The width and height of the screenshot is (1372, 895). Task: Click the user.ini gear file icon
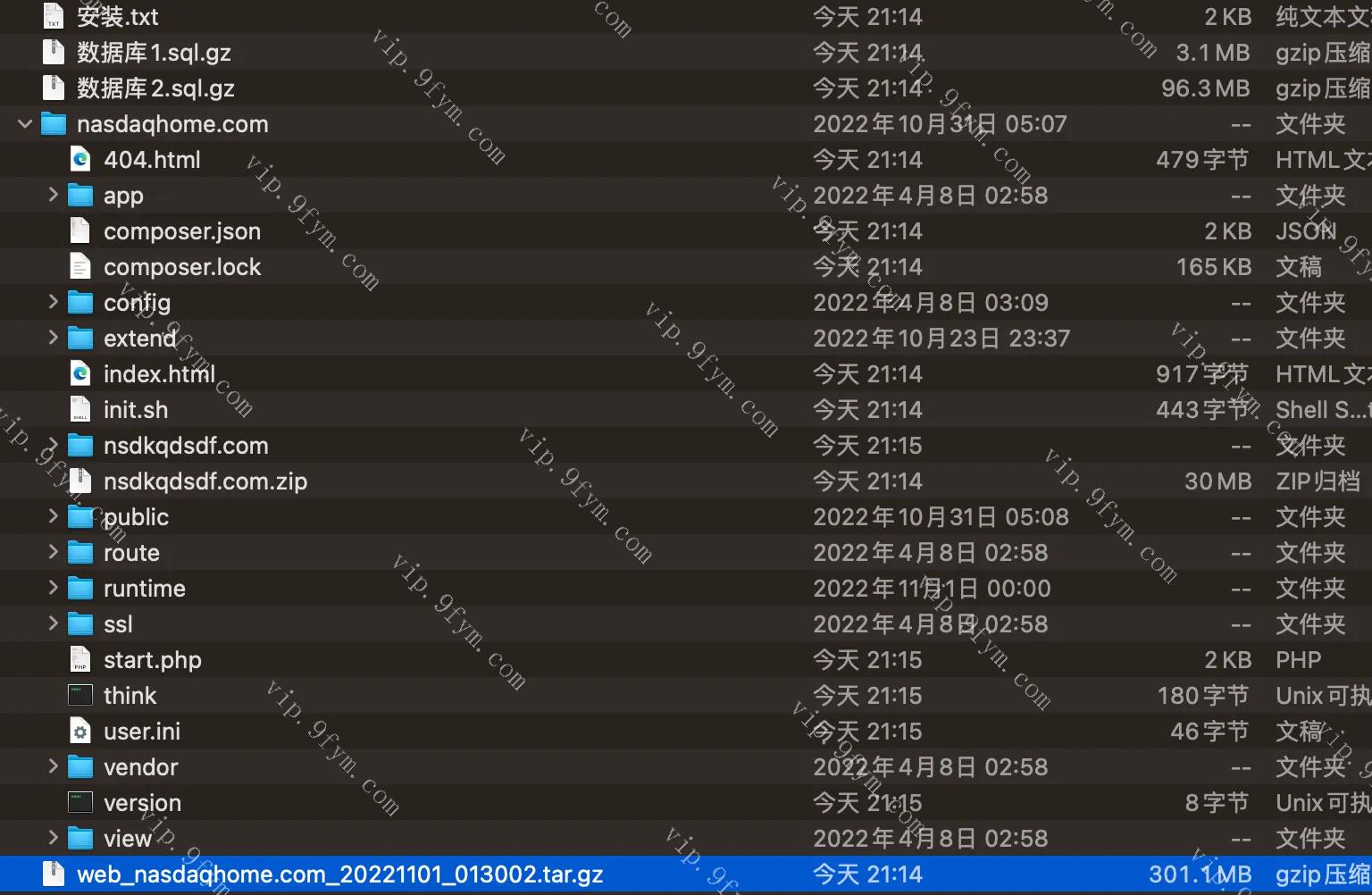tap(80, 732)
